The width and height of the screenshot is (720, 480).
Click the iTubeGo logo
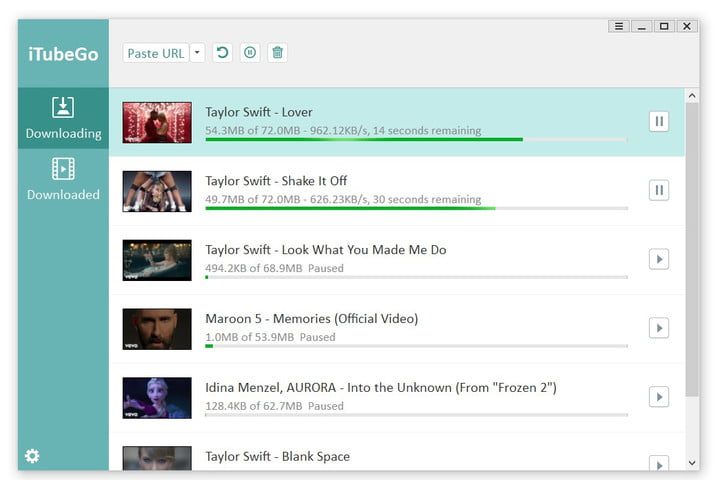coord(63,54)
